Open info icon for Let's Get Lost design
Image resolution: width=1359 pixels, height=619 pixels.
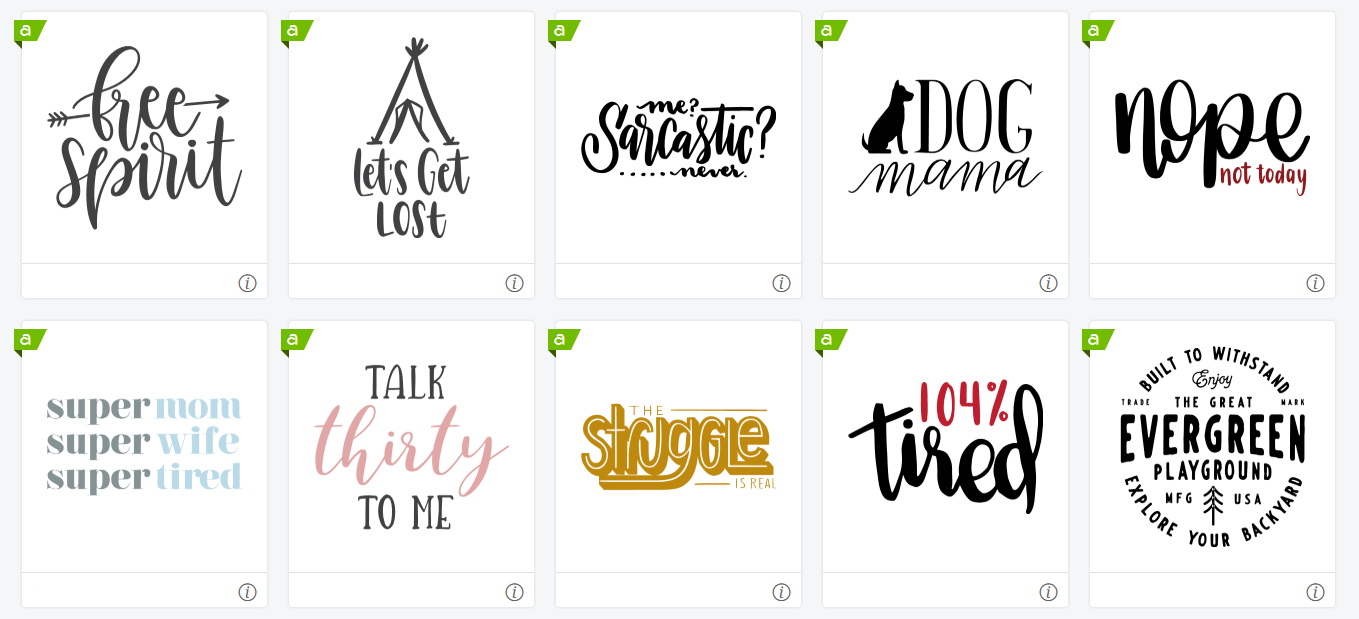coord(514,283)
